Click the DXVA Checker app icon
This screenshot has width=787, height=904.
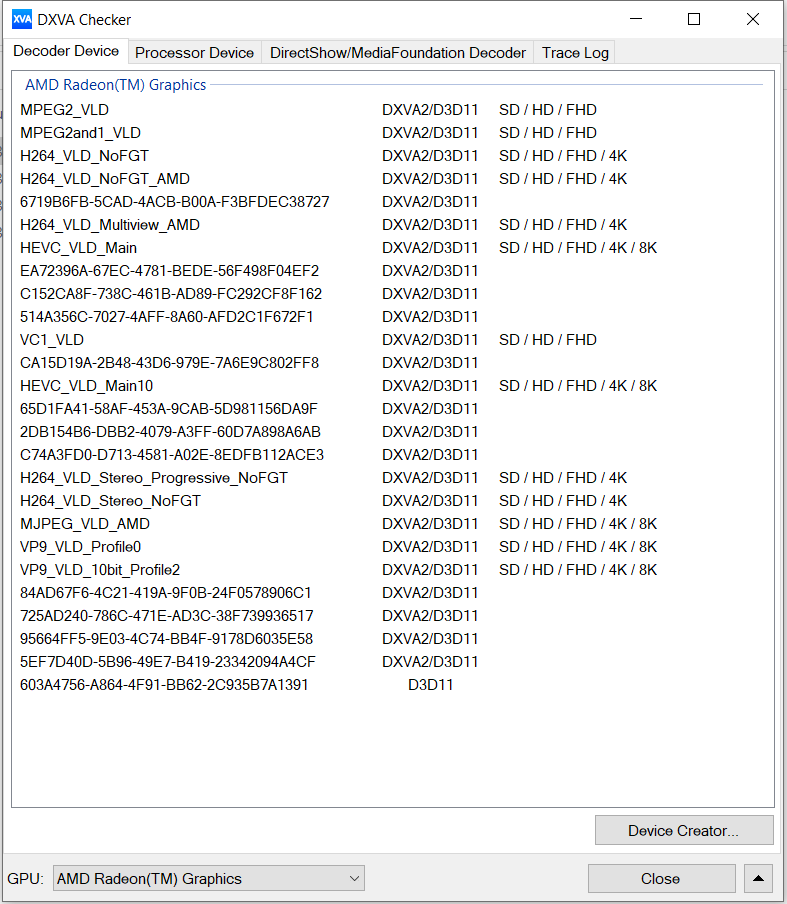click(x=21, y=19)
